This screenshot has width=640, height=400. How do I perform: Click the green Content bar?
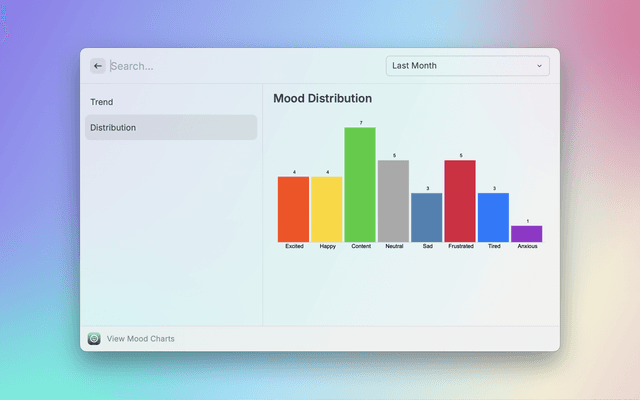(x=360, y=185)
